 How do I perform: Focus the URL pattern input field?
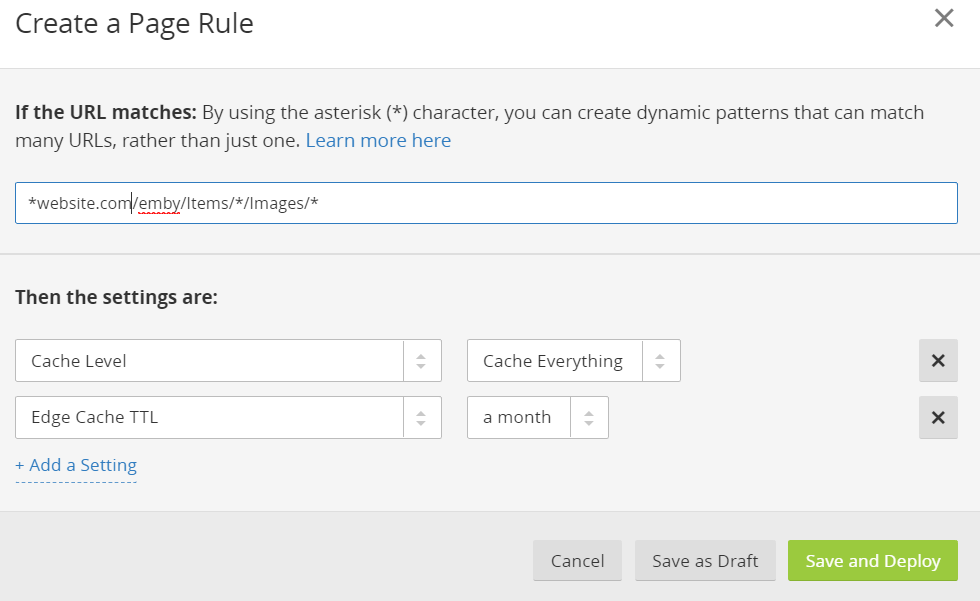[x=600, y=204]
